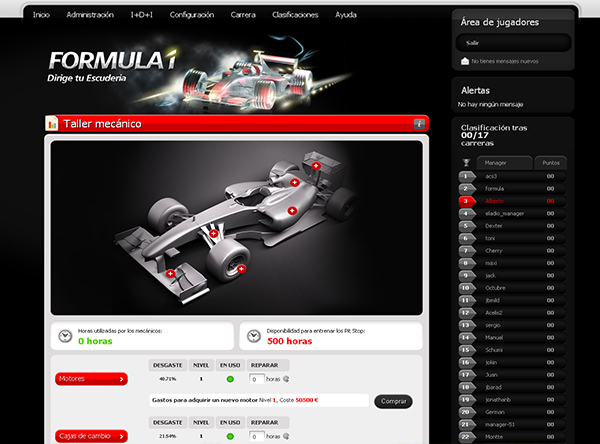
Task: Expand the Cajas de cambio section
Action: coord(91,436)
